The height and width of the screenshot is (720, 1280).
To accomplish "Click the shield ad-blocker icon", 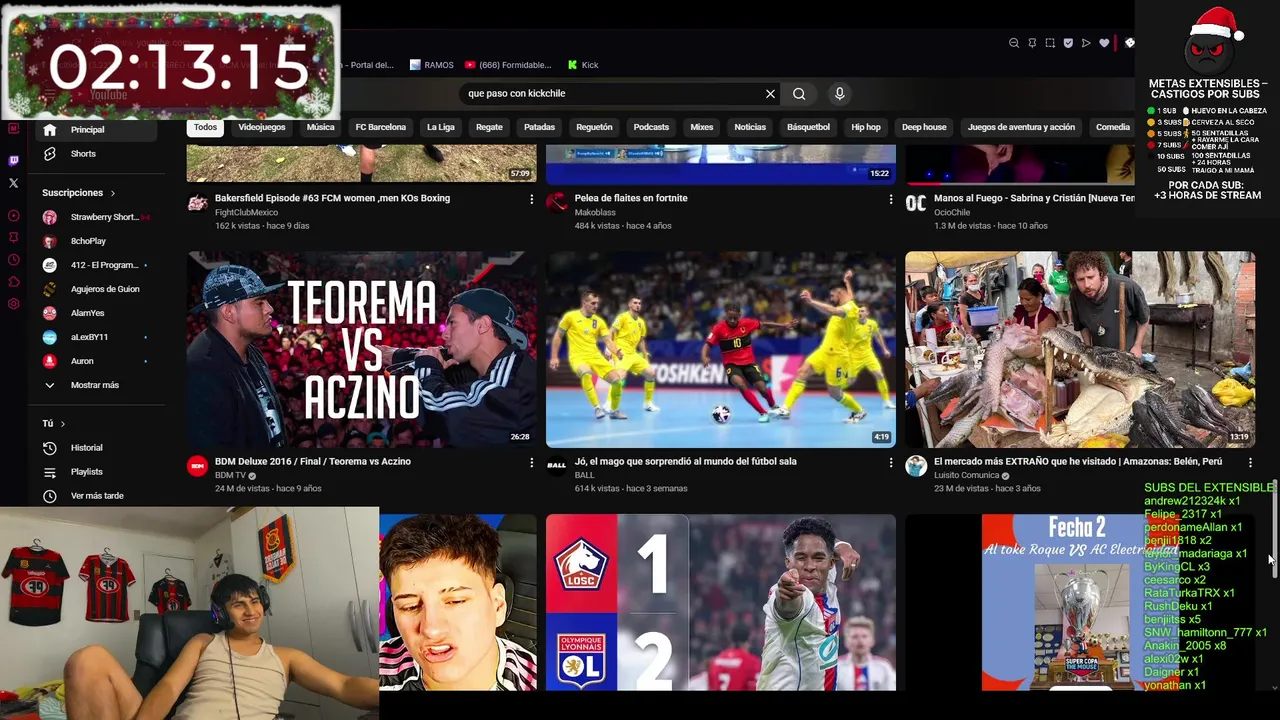I will [x=1068, y=43].
